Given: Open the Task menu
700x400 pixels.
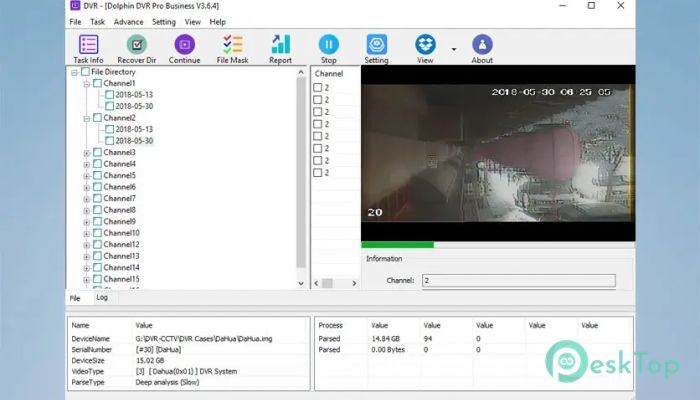Looking at the screenshot, I should [97, 22].
